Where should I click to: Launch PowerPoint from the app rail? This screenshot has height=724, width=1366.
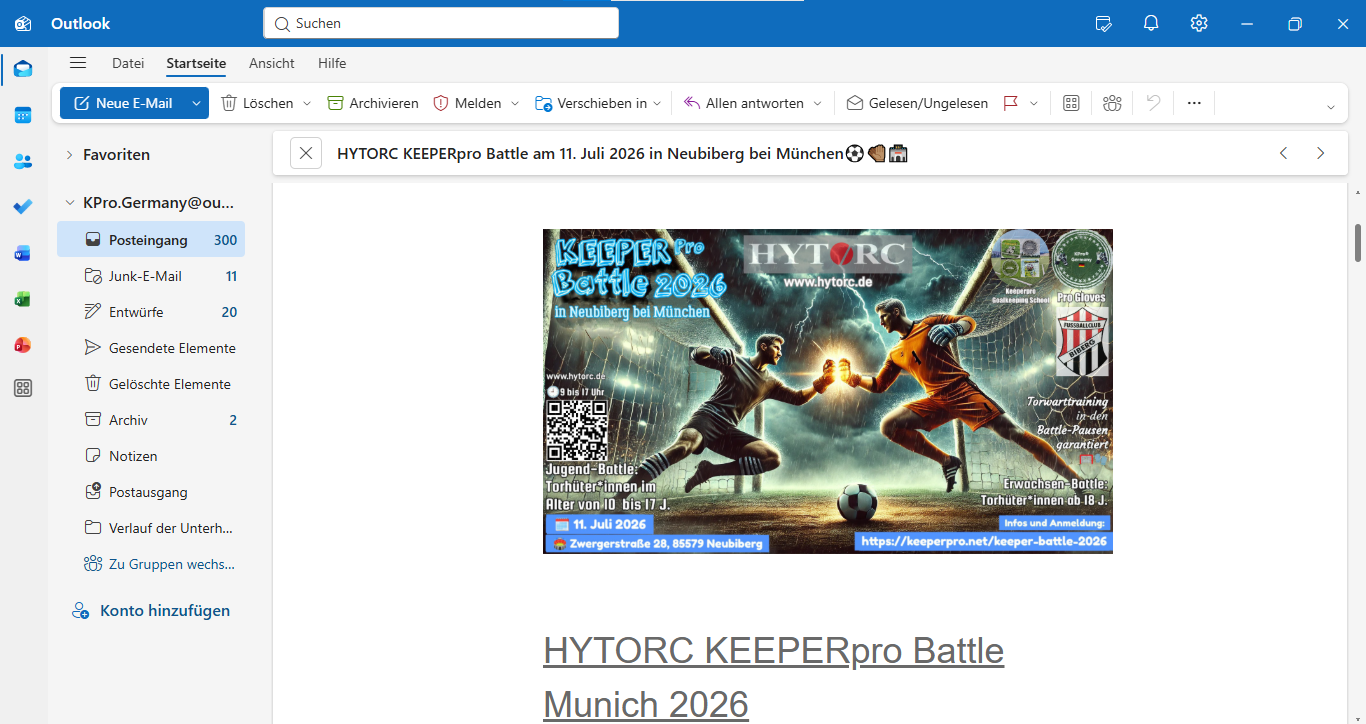pyautogui.click(x=23, y=345)
